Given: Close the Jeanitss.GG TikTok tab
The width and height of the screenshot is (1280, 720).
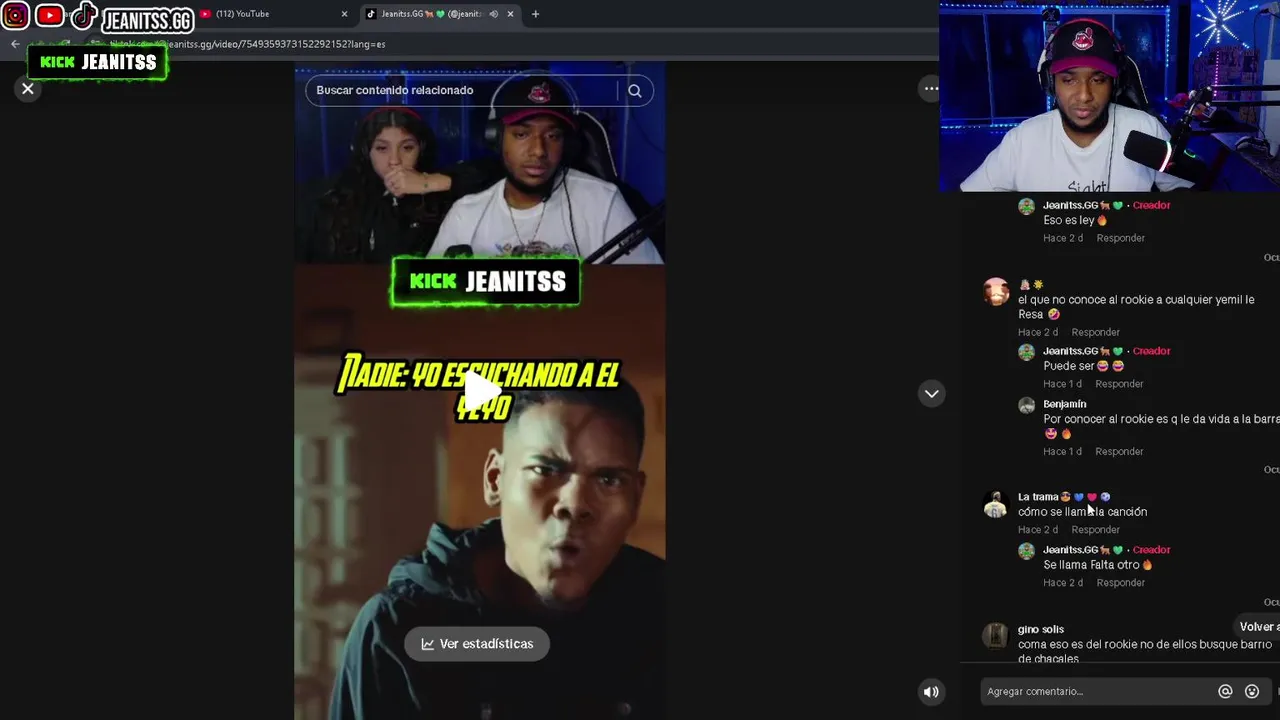Looking at the screenshot, I should (510, 14).
